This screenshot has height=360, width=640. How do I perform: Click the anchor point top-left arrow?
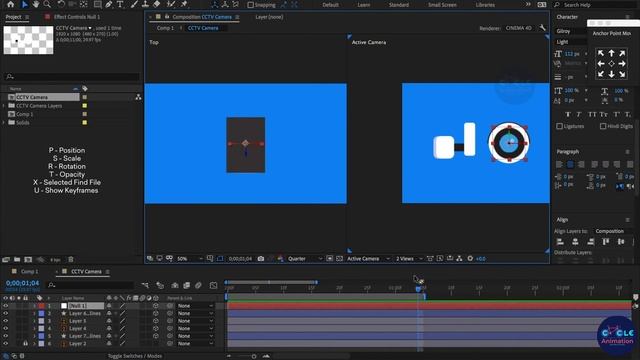[x=601, y=53]
